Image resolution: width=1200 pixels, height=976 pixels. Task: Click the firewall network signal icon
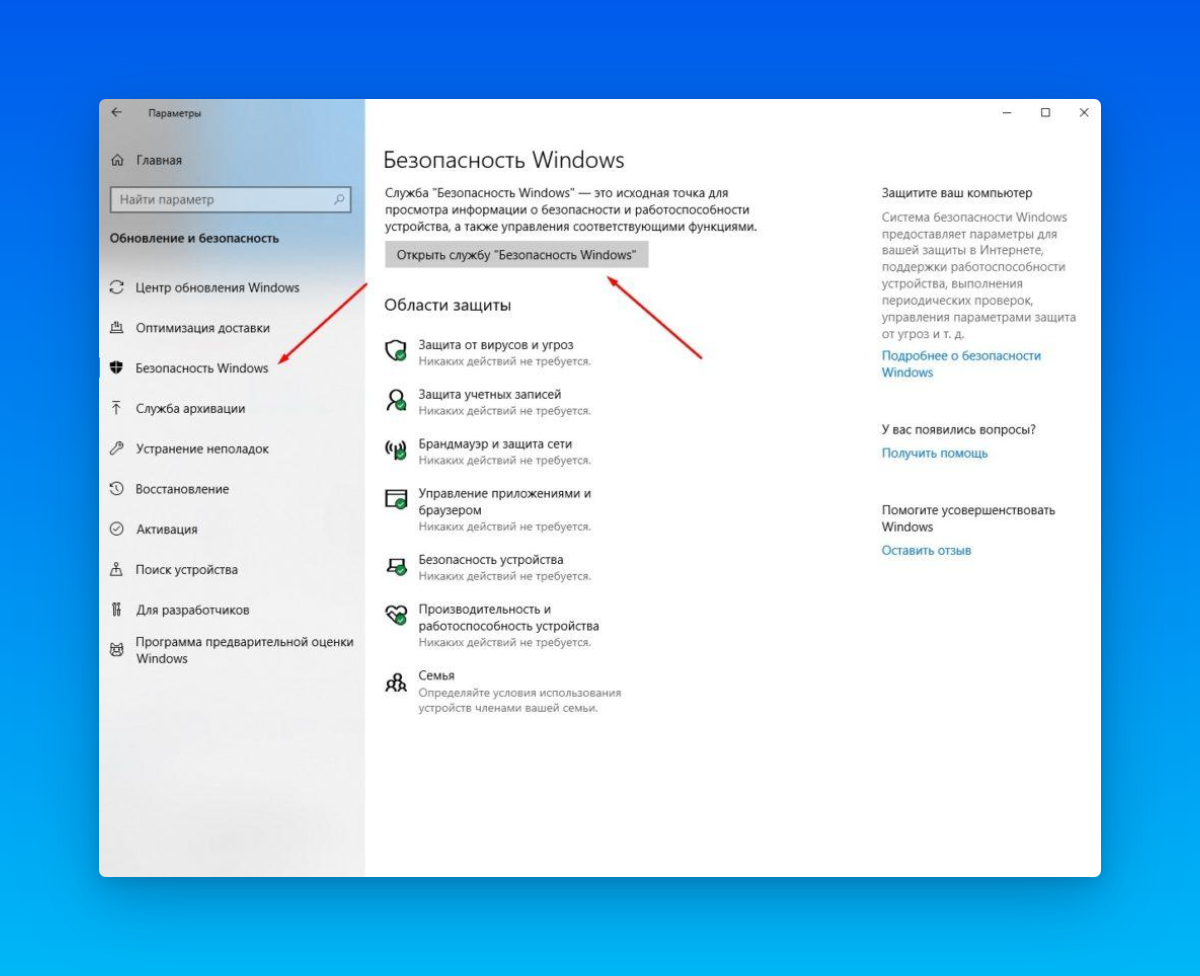[x=396, y=450]
